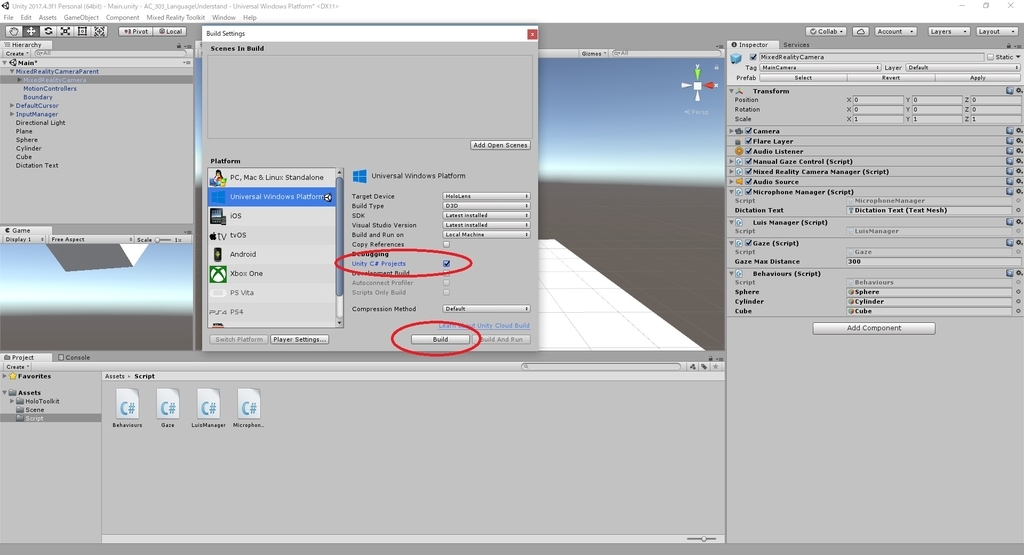
Task: Select the PC, Mac & Linux Standalone platform
Action: (x=272, y=177)
